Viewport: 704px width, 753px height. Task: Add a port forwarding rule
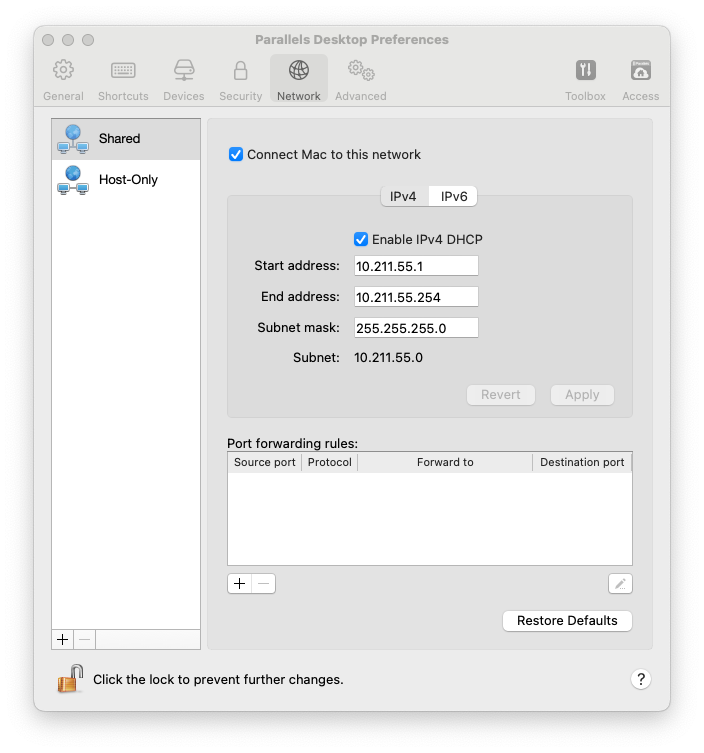coord(240,583)
